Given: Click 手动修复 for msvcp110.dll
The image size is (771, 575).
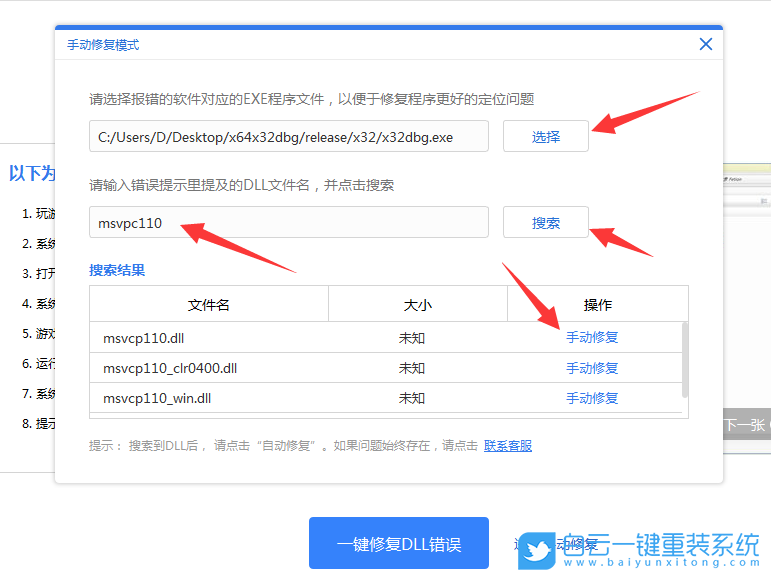Looking at the screenshot, I should pyautogui.click(x=592, y=338).
